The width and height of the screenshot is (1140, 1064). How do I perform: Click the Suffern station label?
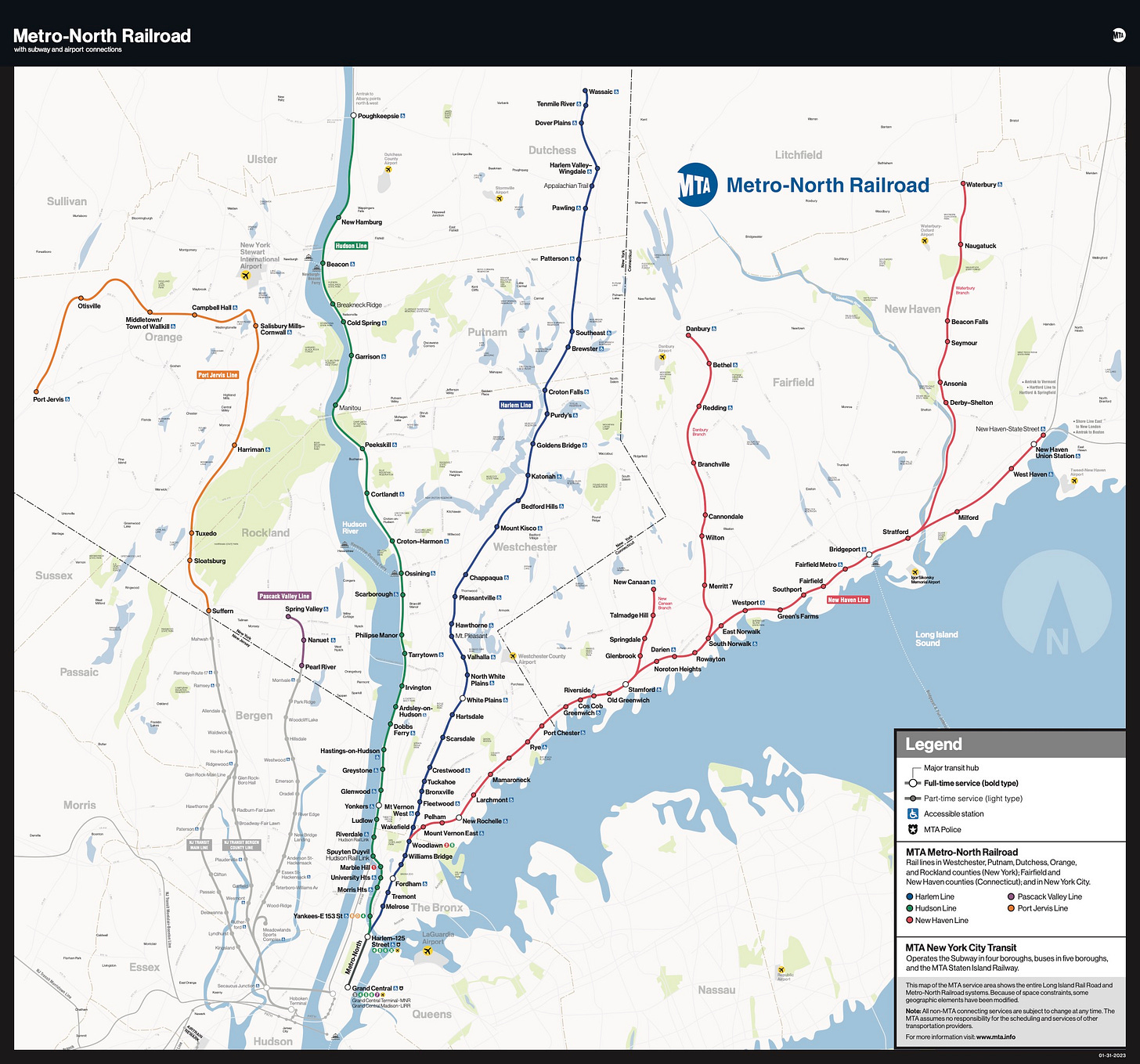click(x=222, y=611)
